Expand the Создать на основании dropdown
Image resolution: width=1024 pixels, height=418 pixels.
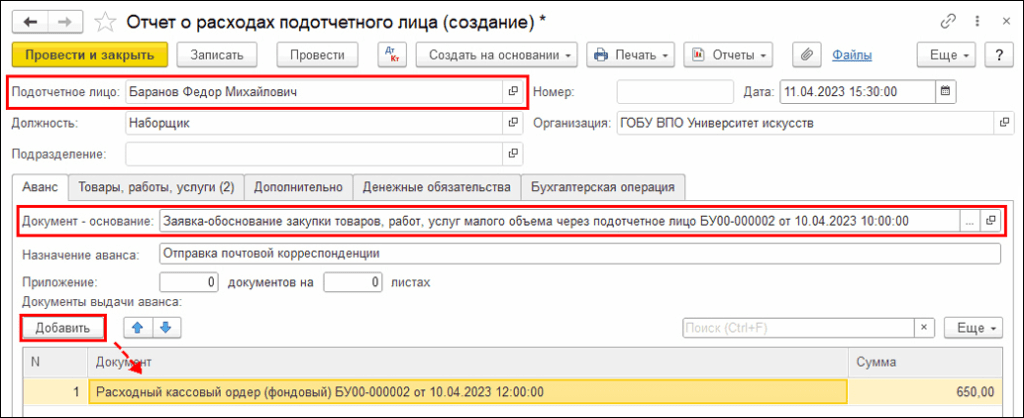(x=497, y=55)
